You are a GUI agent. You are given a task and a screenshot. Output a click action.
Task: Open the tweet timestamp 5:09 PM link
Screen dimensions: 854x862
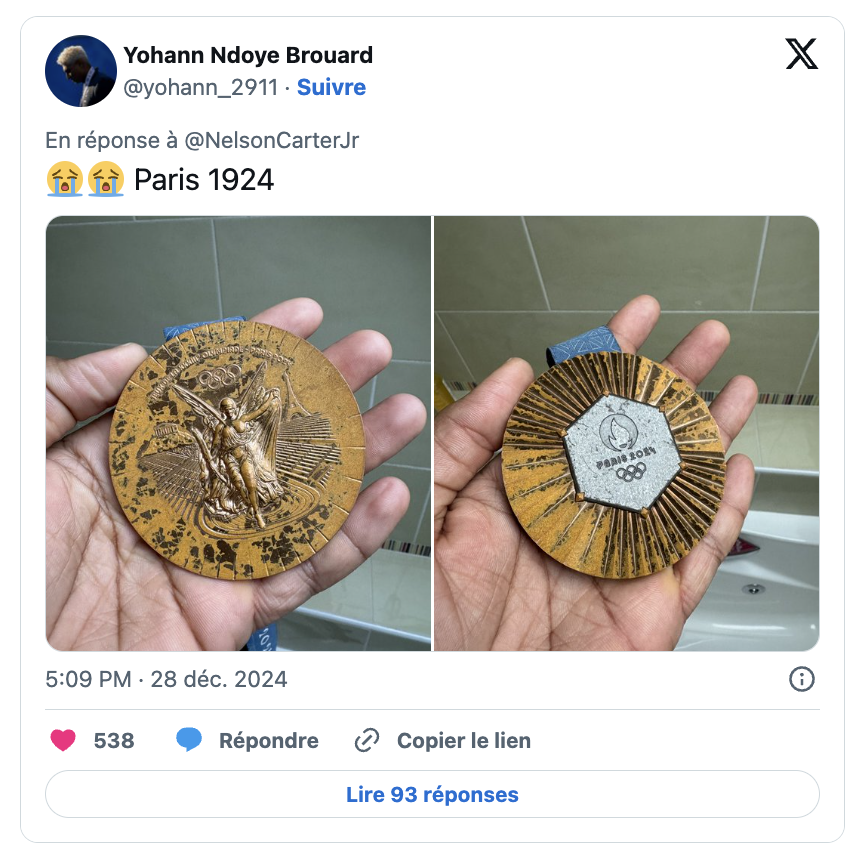click(166, 679)
